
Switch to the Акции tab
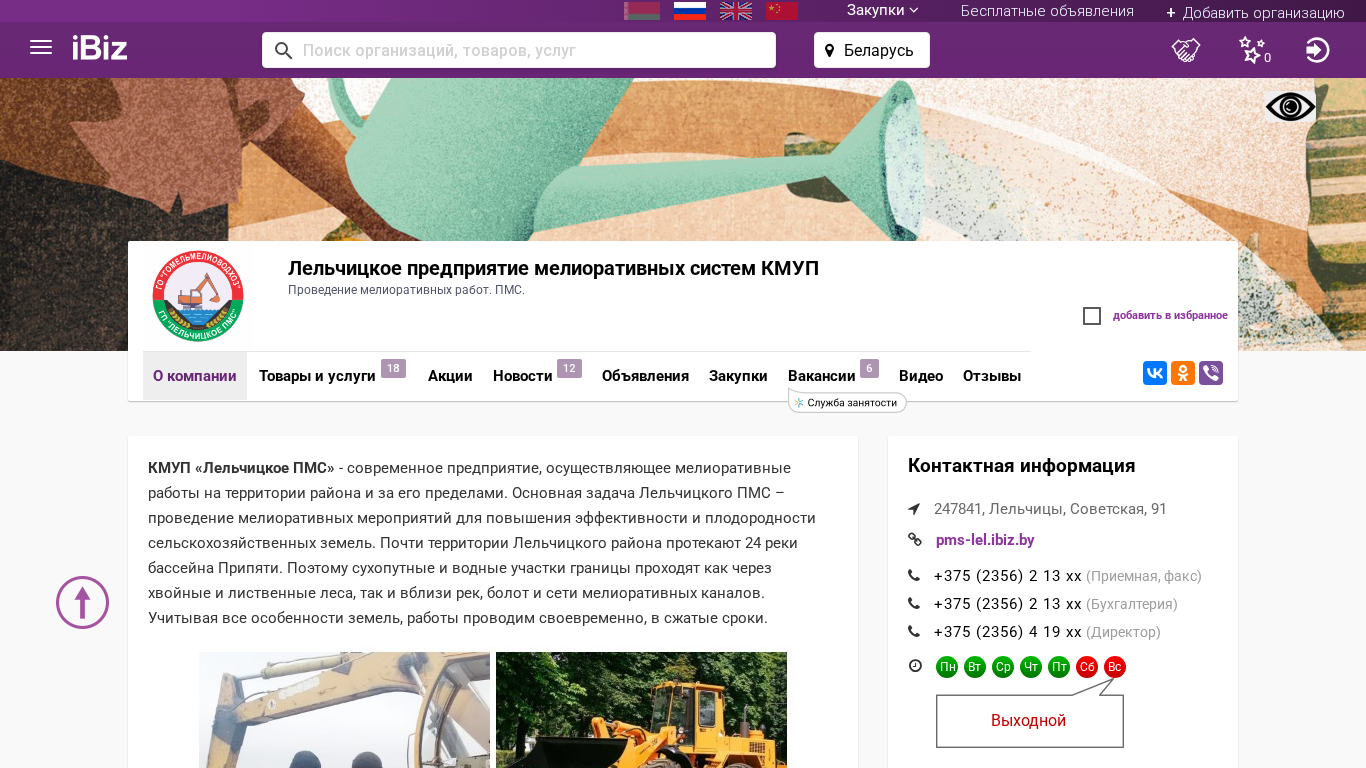[450, 376]
